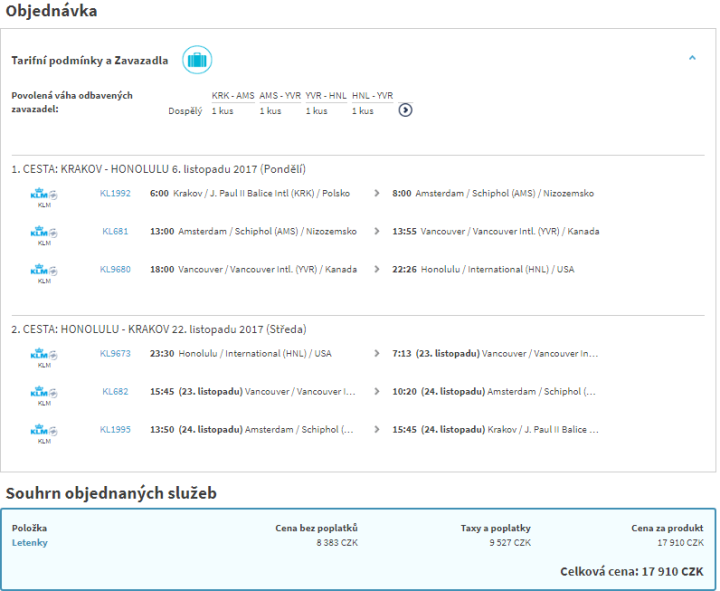Click KLM logo for Krakow–Amsterdam flight

[x=44, y=196]
